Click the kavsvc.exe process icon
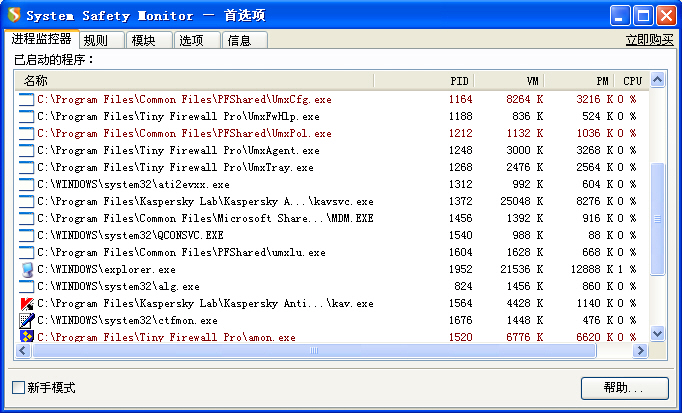682x413 pixels. pos(27,201)
